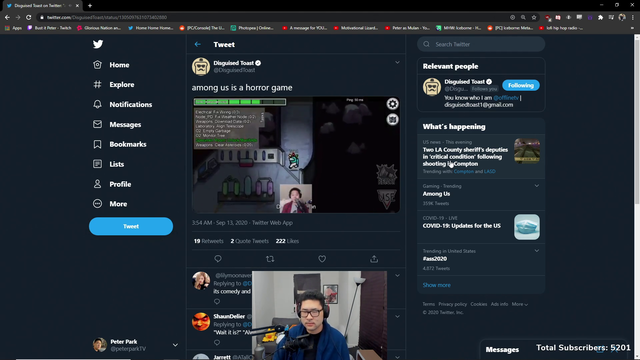
Task: Open the Ads info footer link
Action: (x=500, y=304)
